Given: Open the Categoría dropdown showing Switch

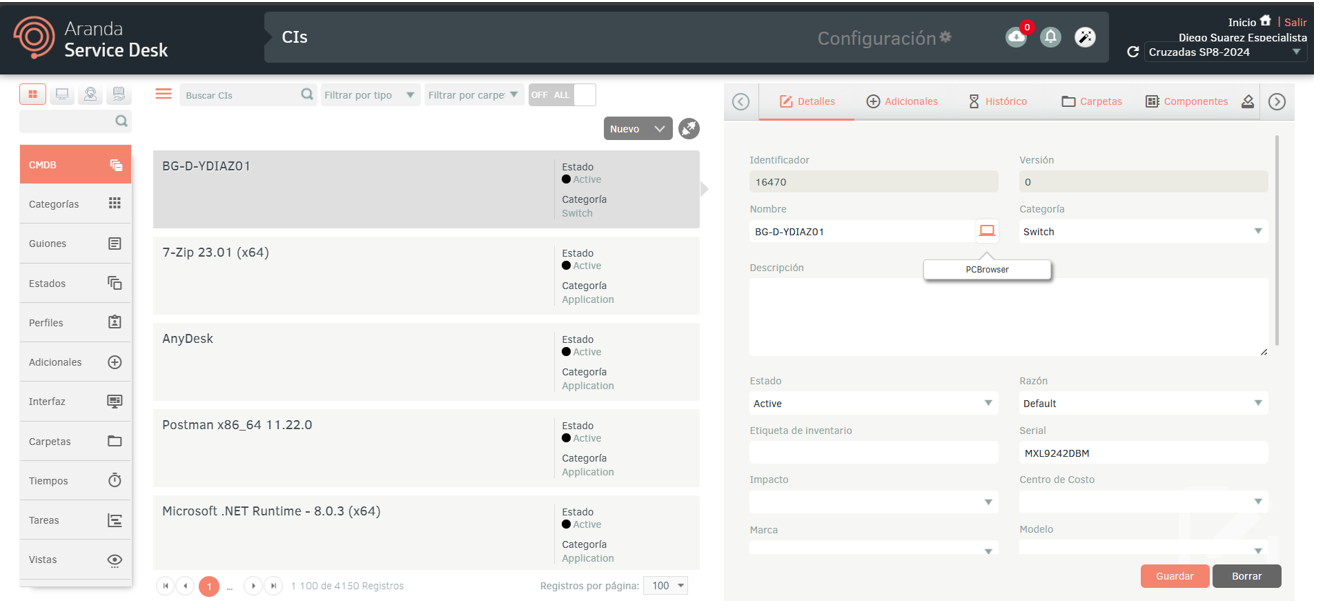Looking at the screenshot, I should click(x=1143, y=231).
